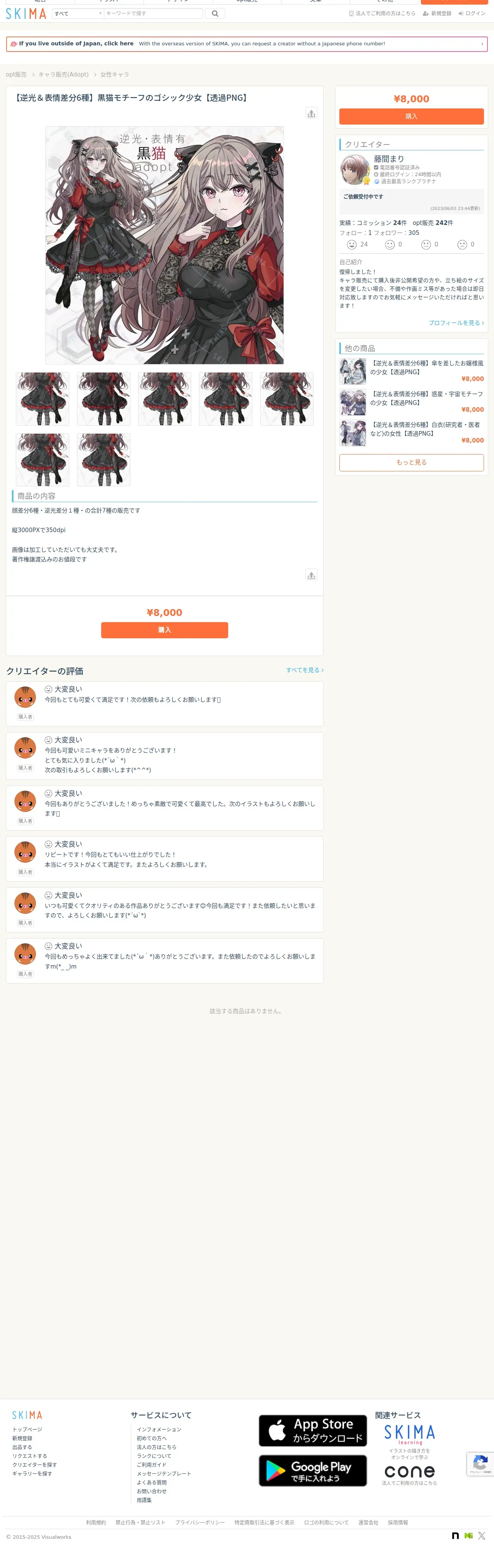The width and height of the screenshot is (494, 1568).
Task: Go to 女性キャラ breadcrumb
Action: point(115,74)
